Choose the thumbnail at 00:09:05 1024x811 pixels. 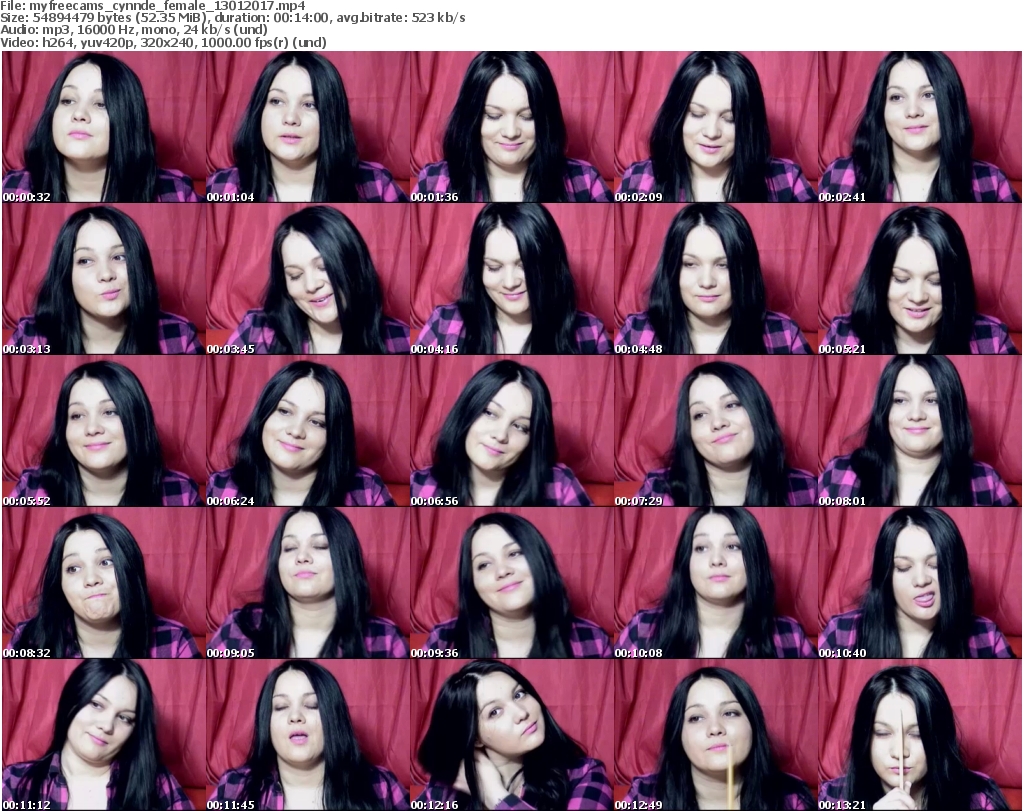[x=308, y=583]
